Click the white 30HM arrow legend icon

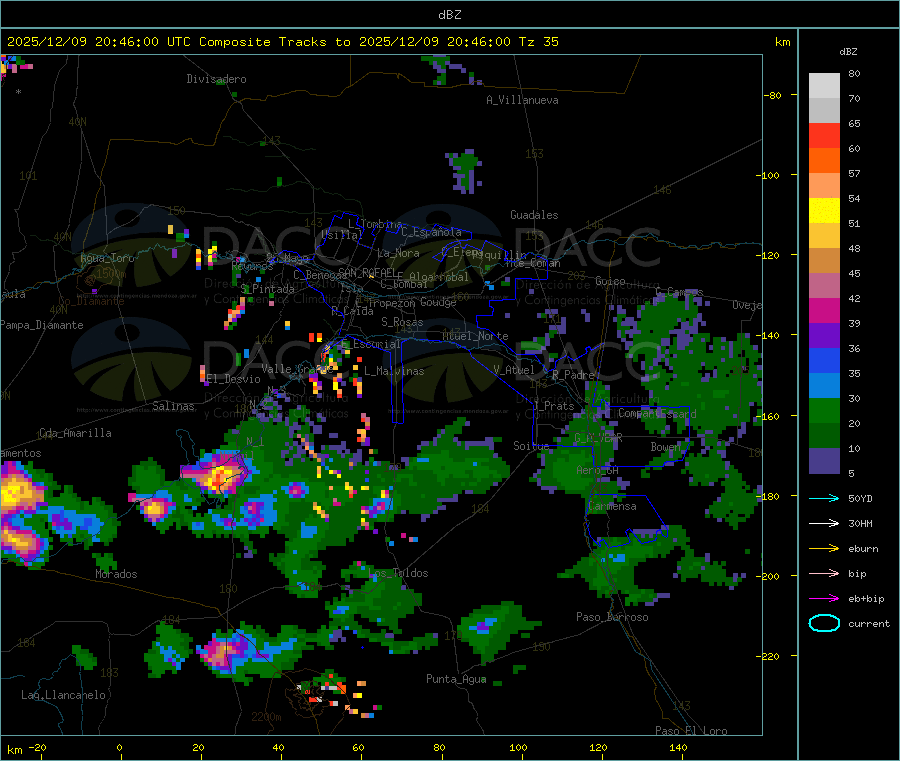point(824,523)
